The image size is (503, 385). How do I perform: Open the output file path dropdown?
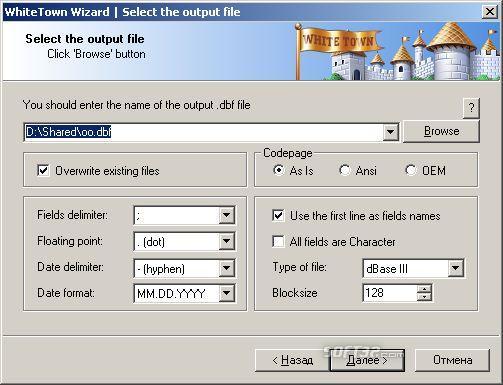(x=390, y=132)
